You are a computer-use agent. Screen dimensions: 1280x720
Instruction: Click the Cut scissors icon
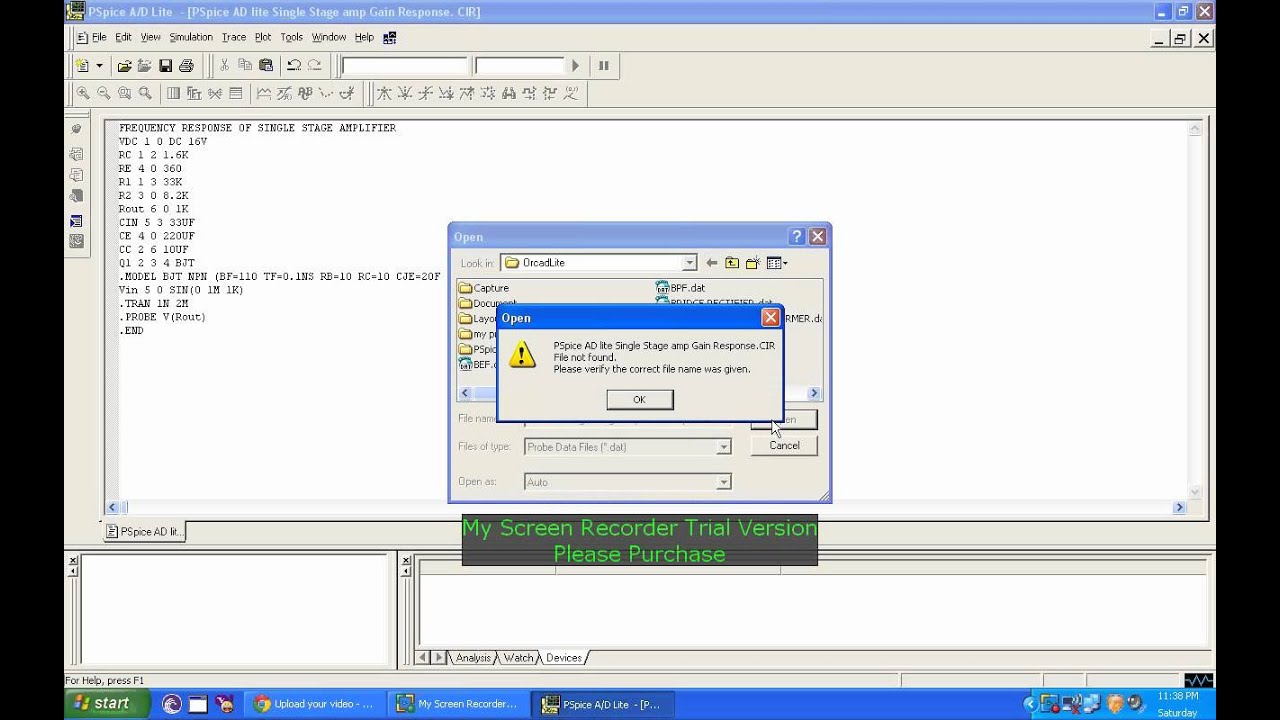(x=224, y=66)
